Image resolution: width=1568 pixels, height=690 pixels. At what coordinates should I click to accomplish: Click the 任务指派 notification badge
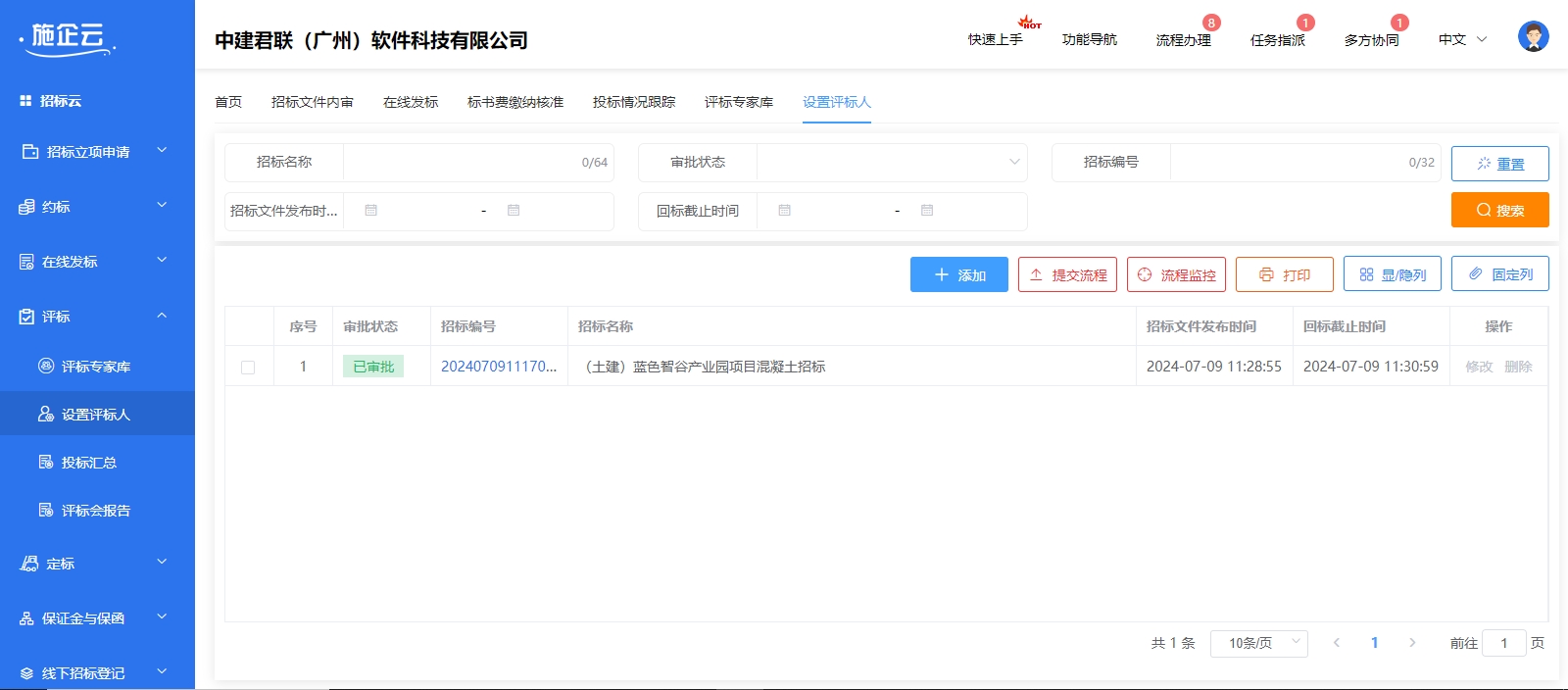click(1305, 23)
